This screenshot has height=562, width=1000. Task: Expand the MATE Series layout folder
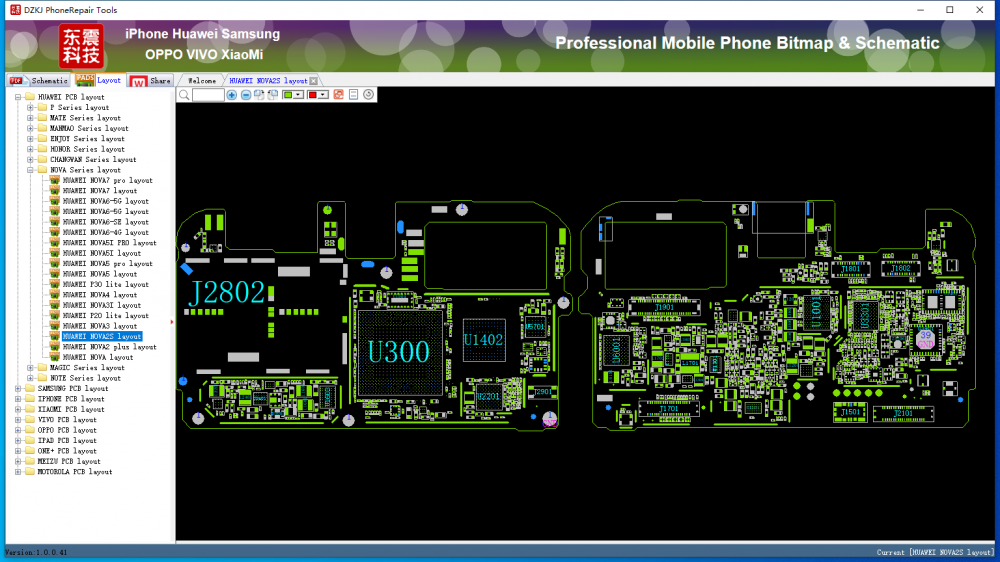(30, 118)
